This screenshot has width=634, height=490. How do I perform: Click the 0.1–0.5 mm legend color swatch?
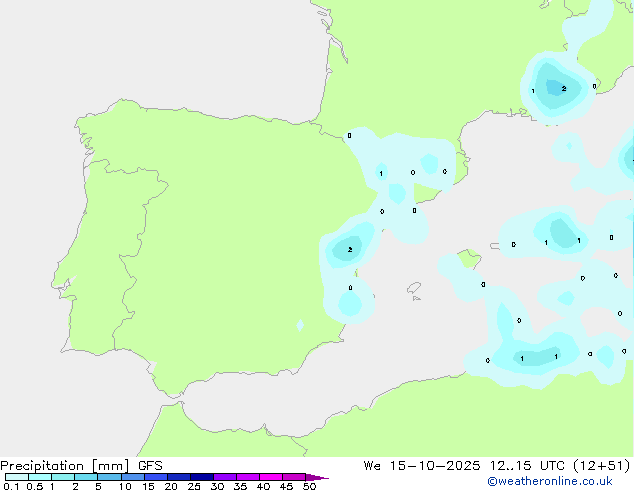coord(17,477)
